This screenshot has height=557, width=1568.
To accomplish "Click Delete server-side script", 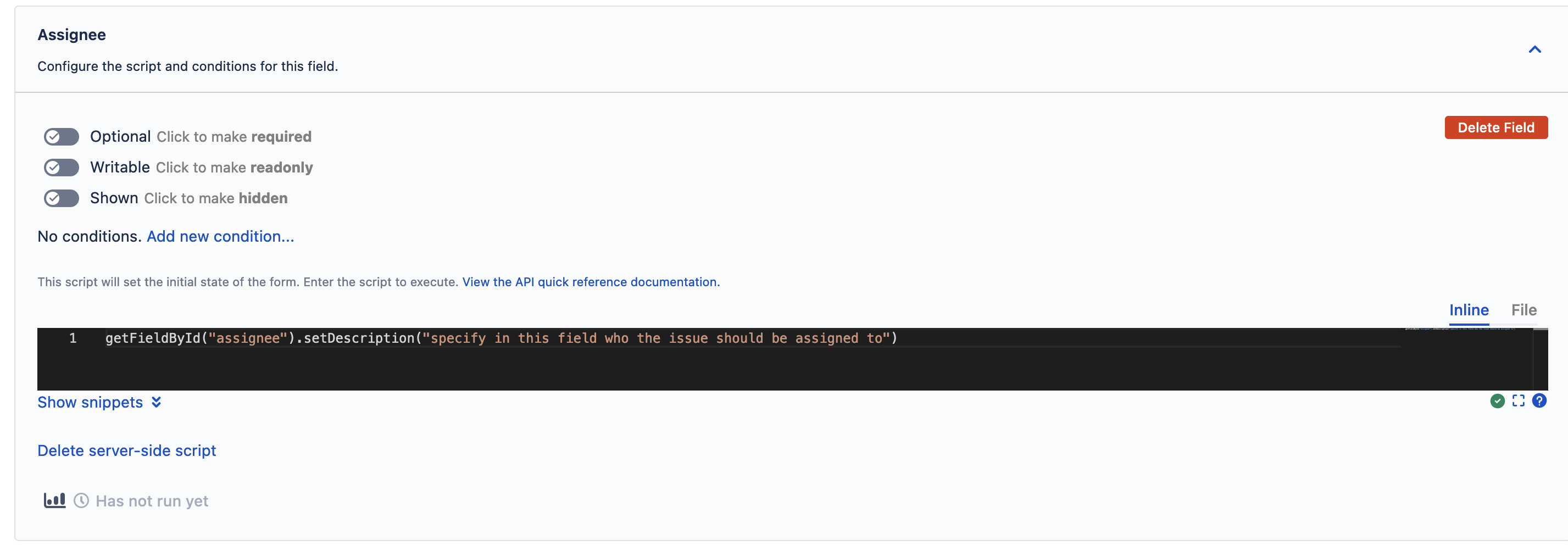I will click(x=126, y=450).
